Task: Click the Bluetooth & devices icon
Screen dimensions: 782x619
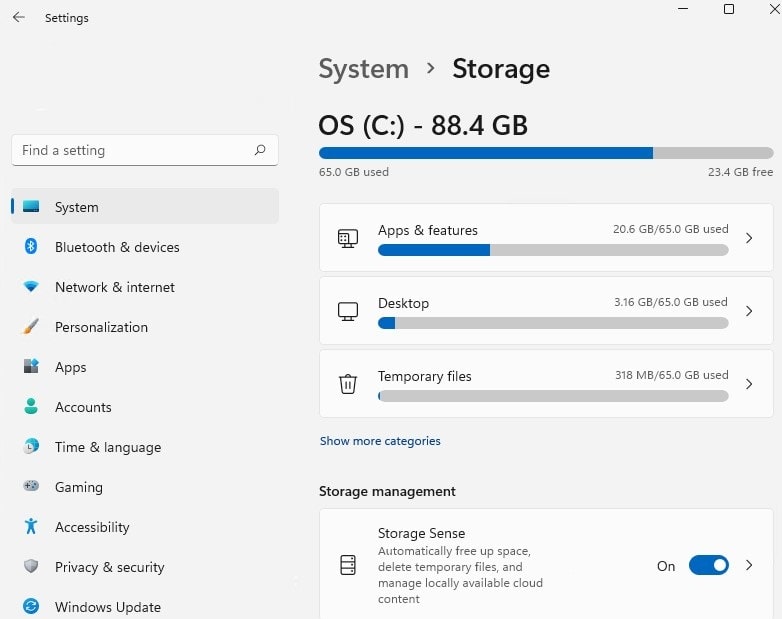Action: pos(31,247)
